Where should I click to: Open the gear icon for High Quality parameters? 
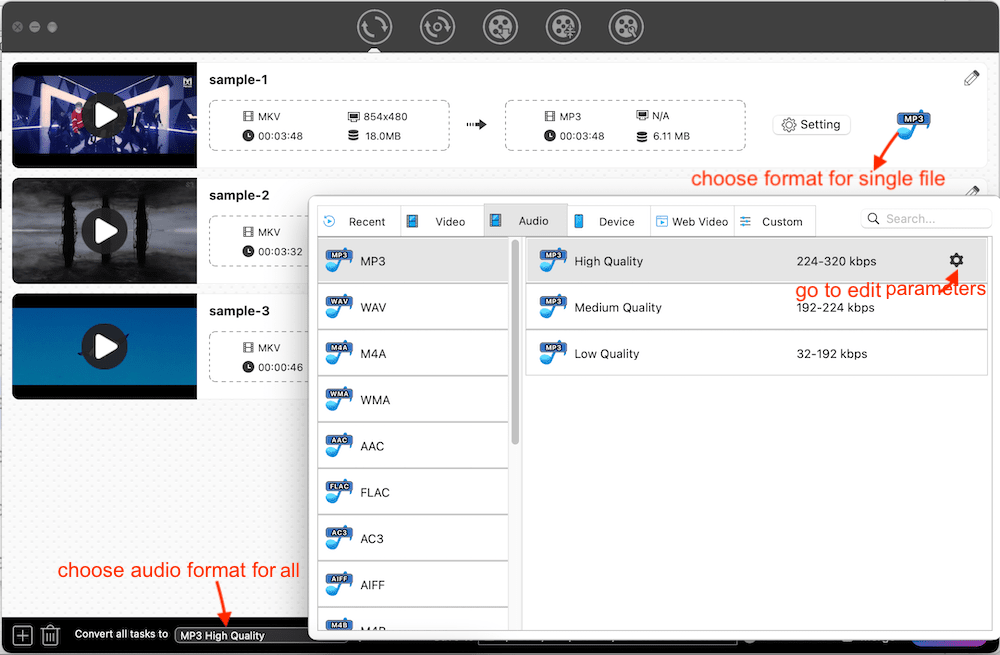pyautogui.click(x=956, y=261)
